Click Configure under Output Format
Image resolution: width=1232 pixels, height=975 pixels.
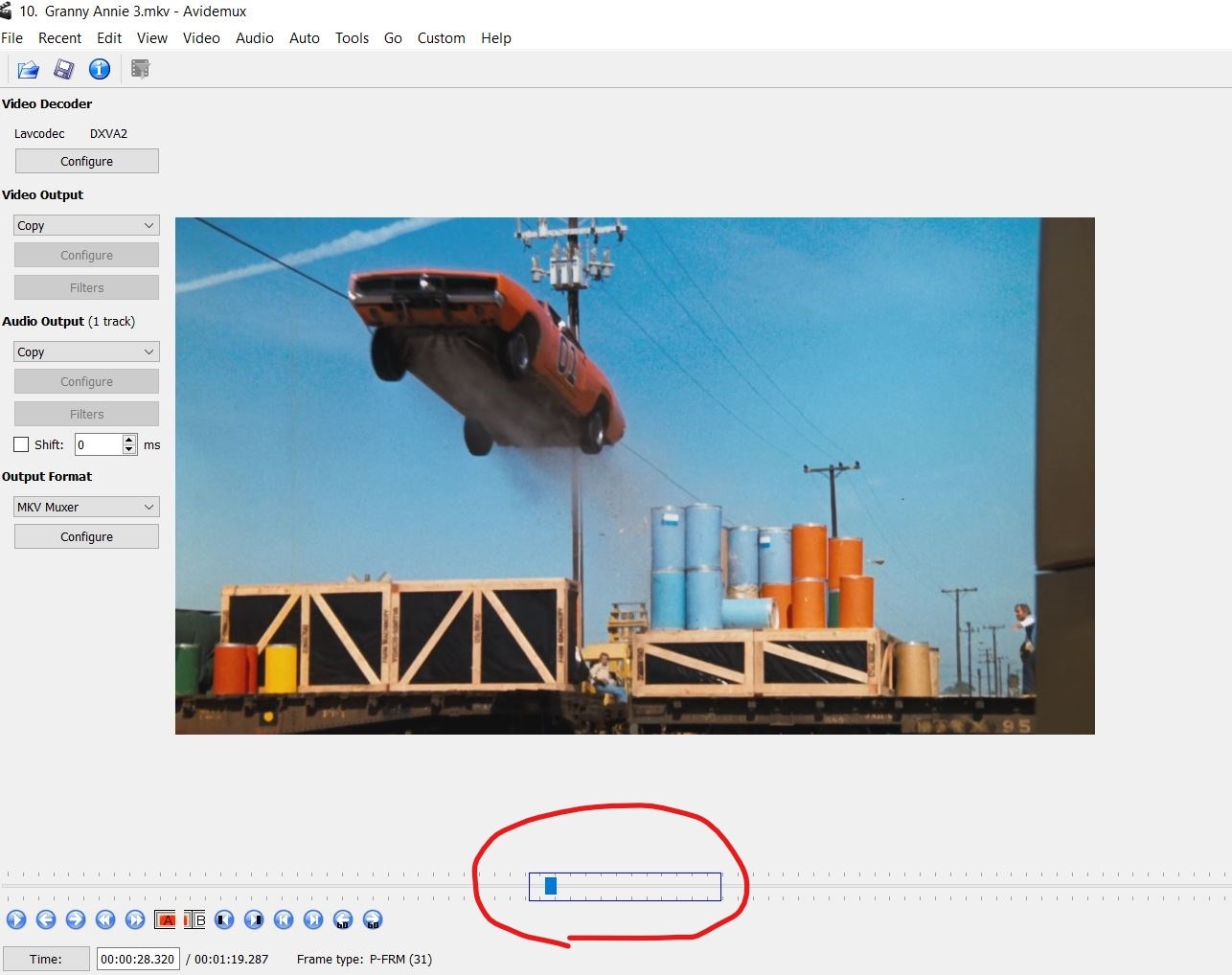click(86, 536)
